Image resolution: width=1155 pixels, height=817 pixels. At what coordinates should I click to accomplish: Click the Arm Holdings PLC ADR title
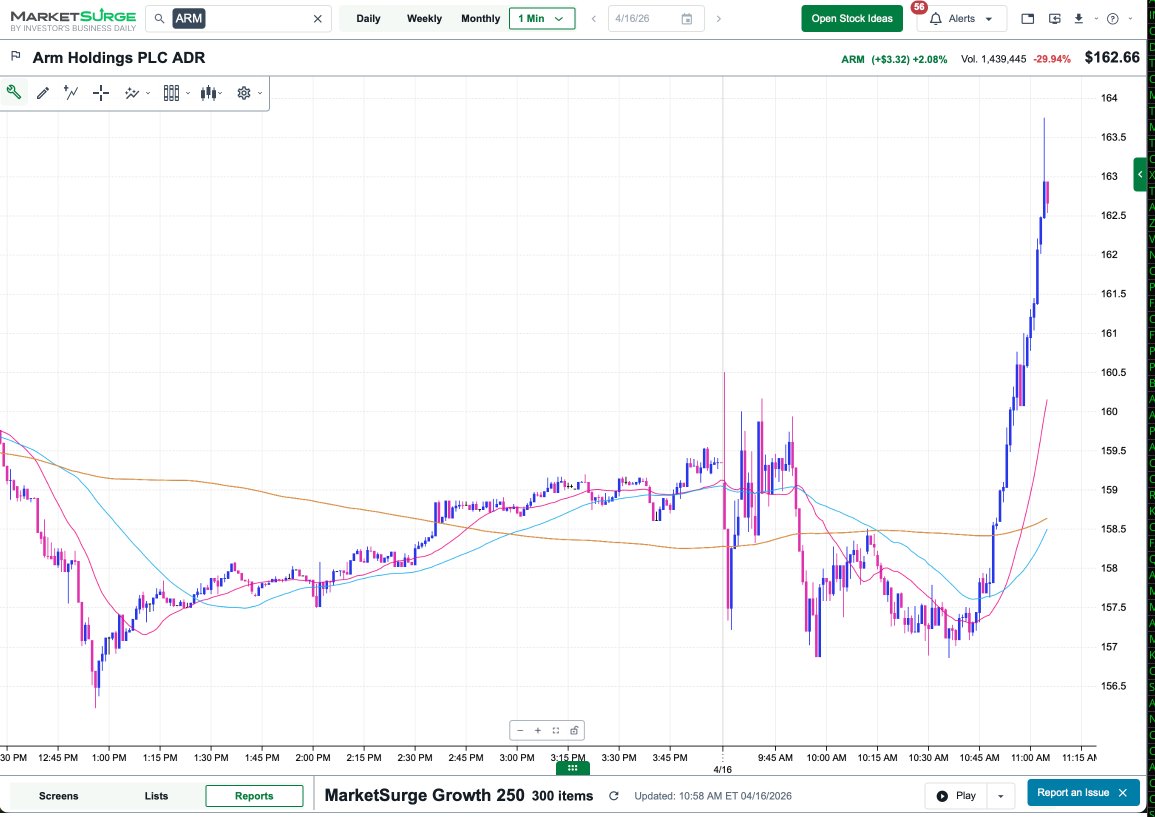click(x=119, y=57)
